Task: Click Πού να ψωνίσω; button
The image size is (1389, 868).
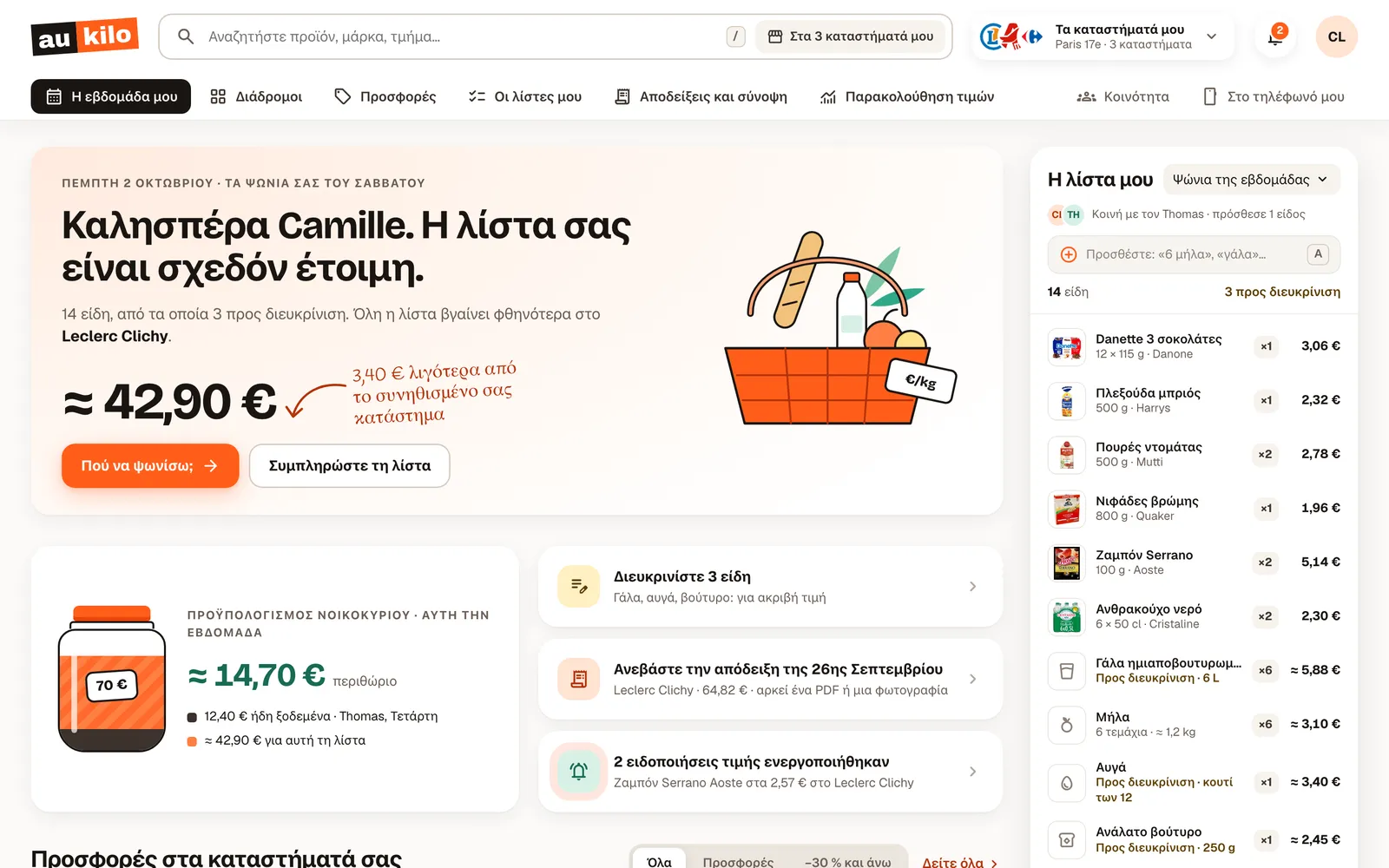Action: [x=150, y=466]
